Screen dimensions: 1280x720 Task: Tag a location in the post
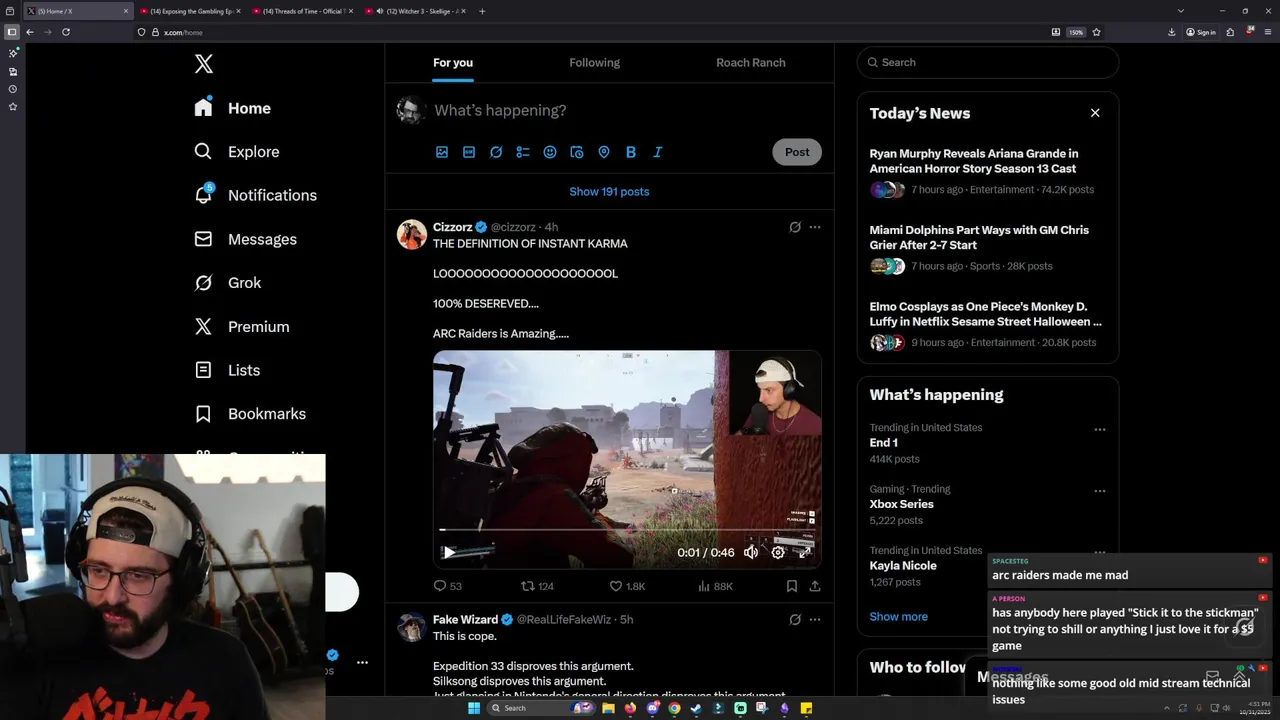point(604,152)
